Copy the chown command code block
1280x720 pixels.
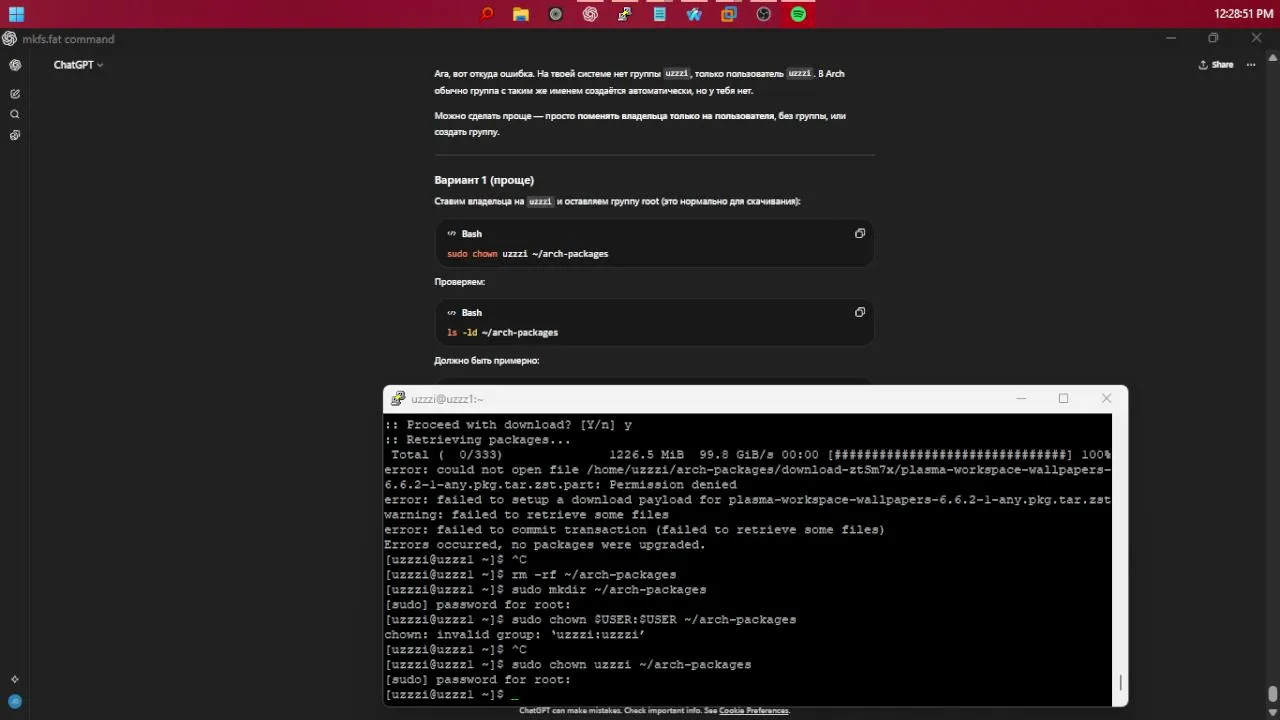click(859, 233)
